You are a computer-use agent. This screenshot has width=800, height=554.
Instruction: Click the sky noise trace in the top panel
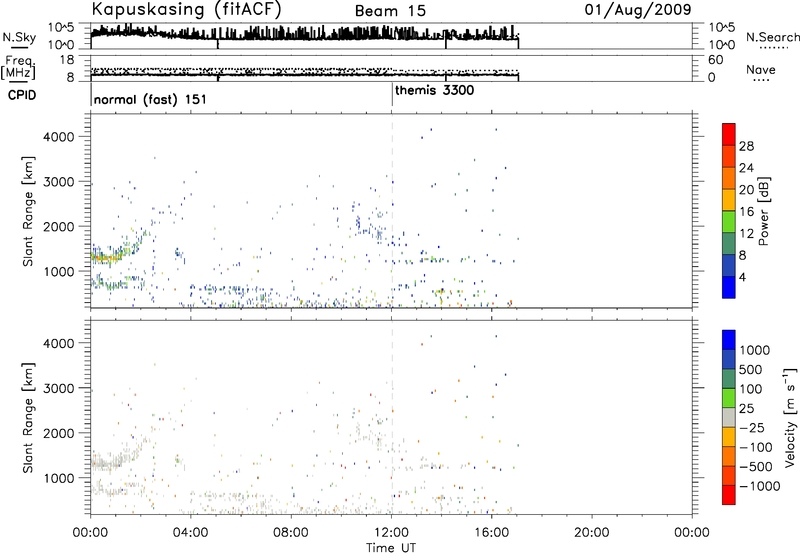point(305,34)
